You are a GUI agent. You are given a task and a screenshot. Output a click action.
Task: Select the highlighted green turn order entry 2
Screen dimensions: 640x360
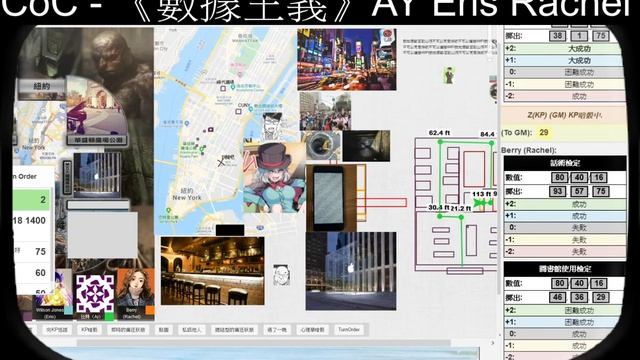click(x=32, y=200)
